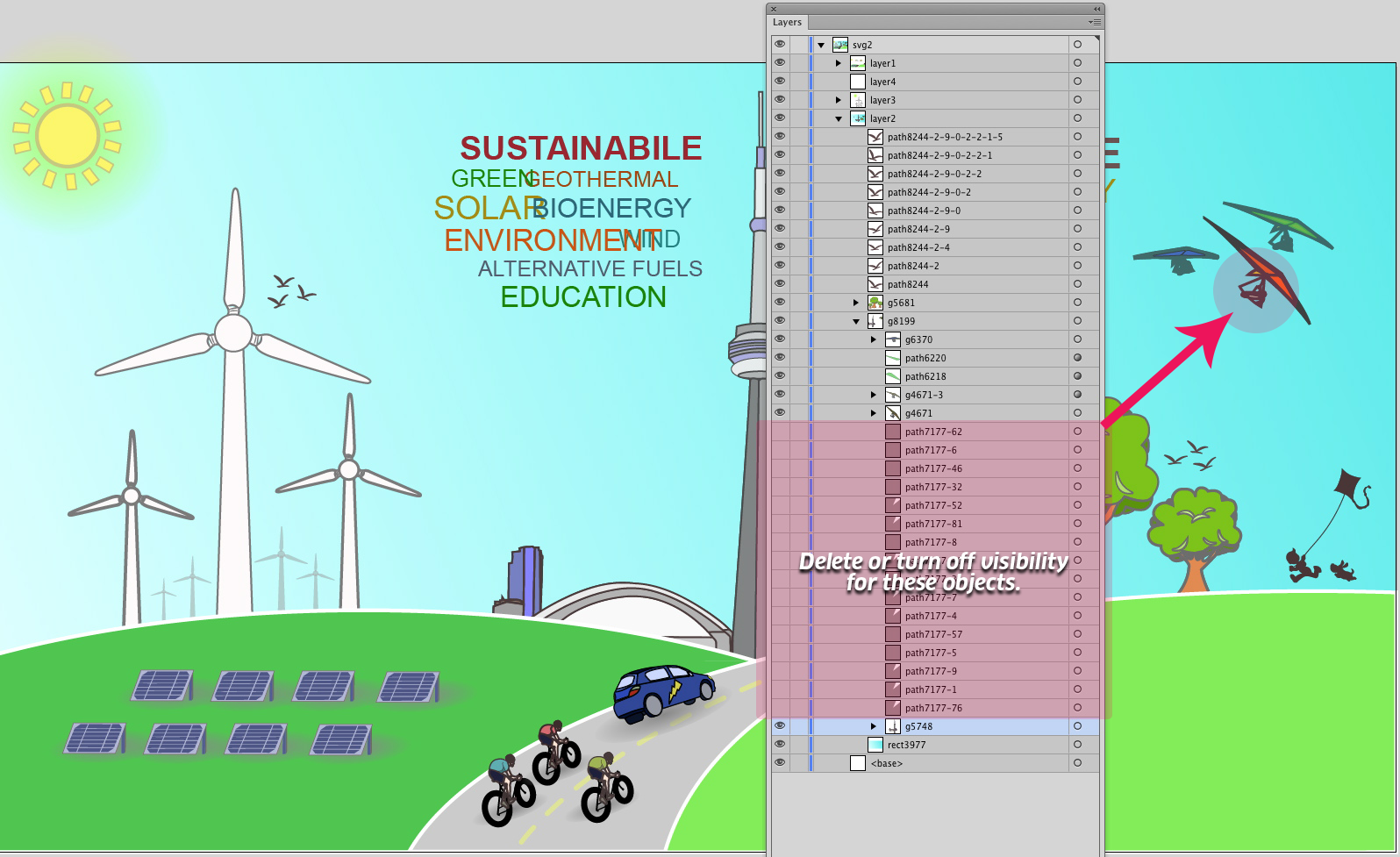Collapse the g8199 group
Image resolution: width=1400 pixels, height=857 pixels.
[x=856, y=321]
